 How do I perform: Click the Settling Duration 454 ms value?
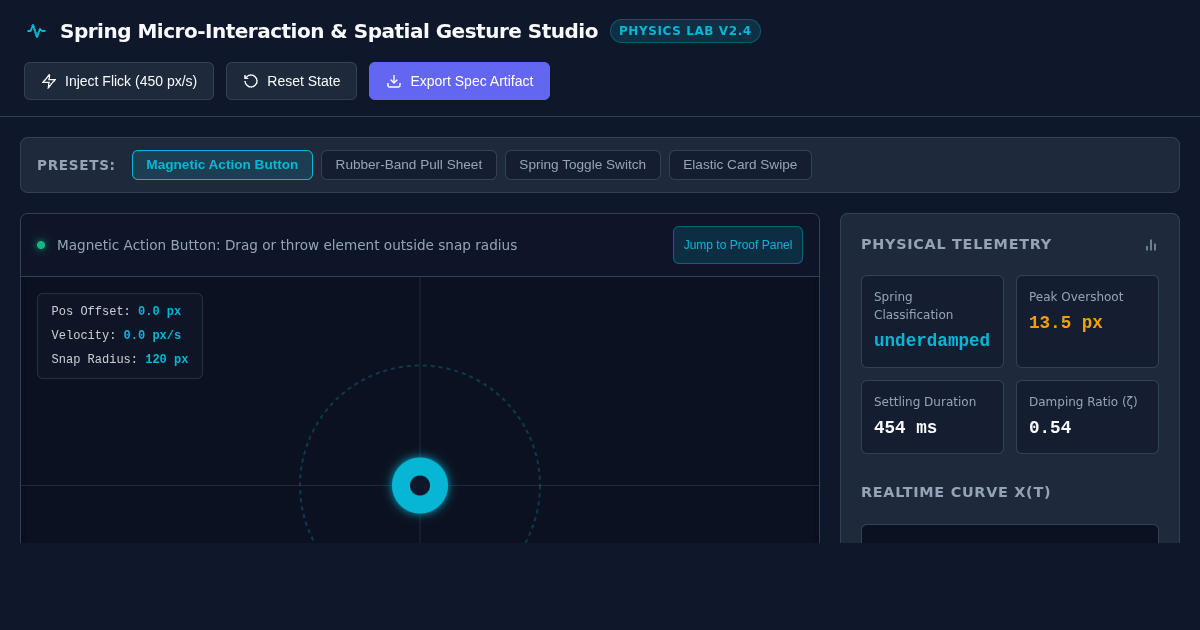pos(906,428)
